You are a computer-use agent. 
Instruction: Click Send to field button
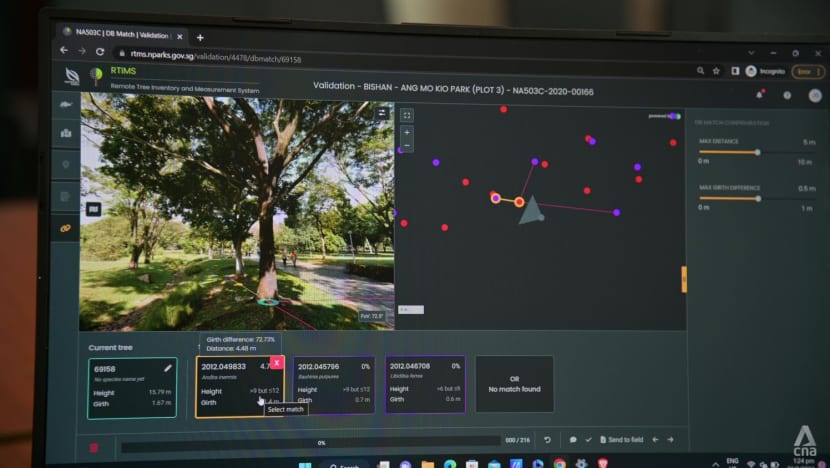point(619,440)
